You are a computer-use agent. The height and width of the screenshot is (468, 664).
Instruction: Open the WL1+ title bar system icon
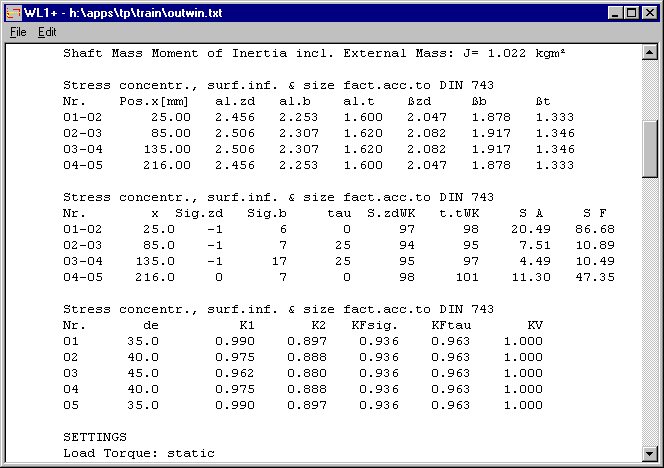click(13, 12)
